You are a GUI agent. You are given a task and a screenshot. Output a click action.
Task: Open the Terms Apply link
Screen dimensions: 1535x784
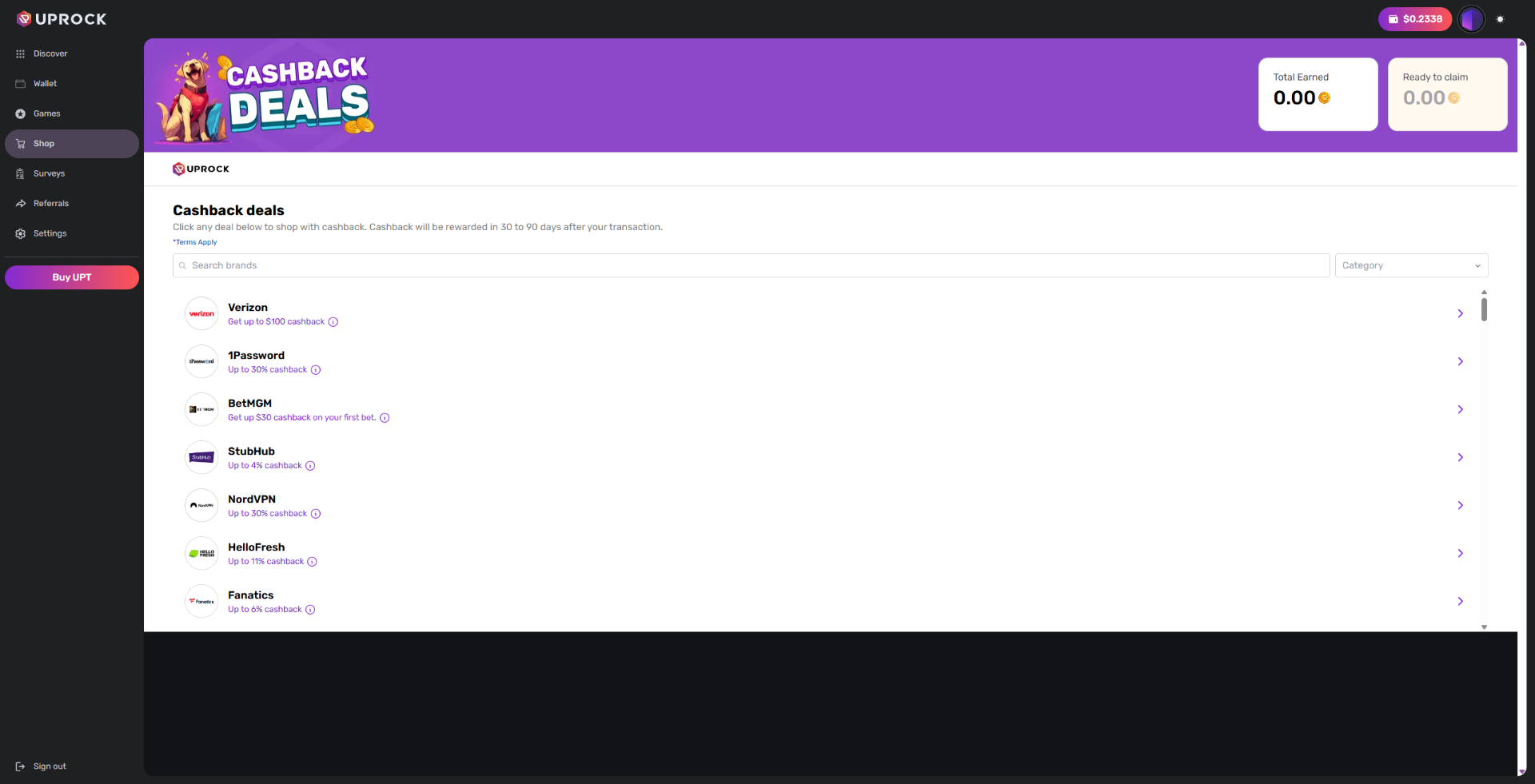pyautogui.click(x=195, y=242)
